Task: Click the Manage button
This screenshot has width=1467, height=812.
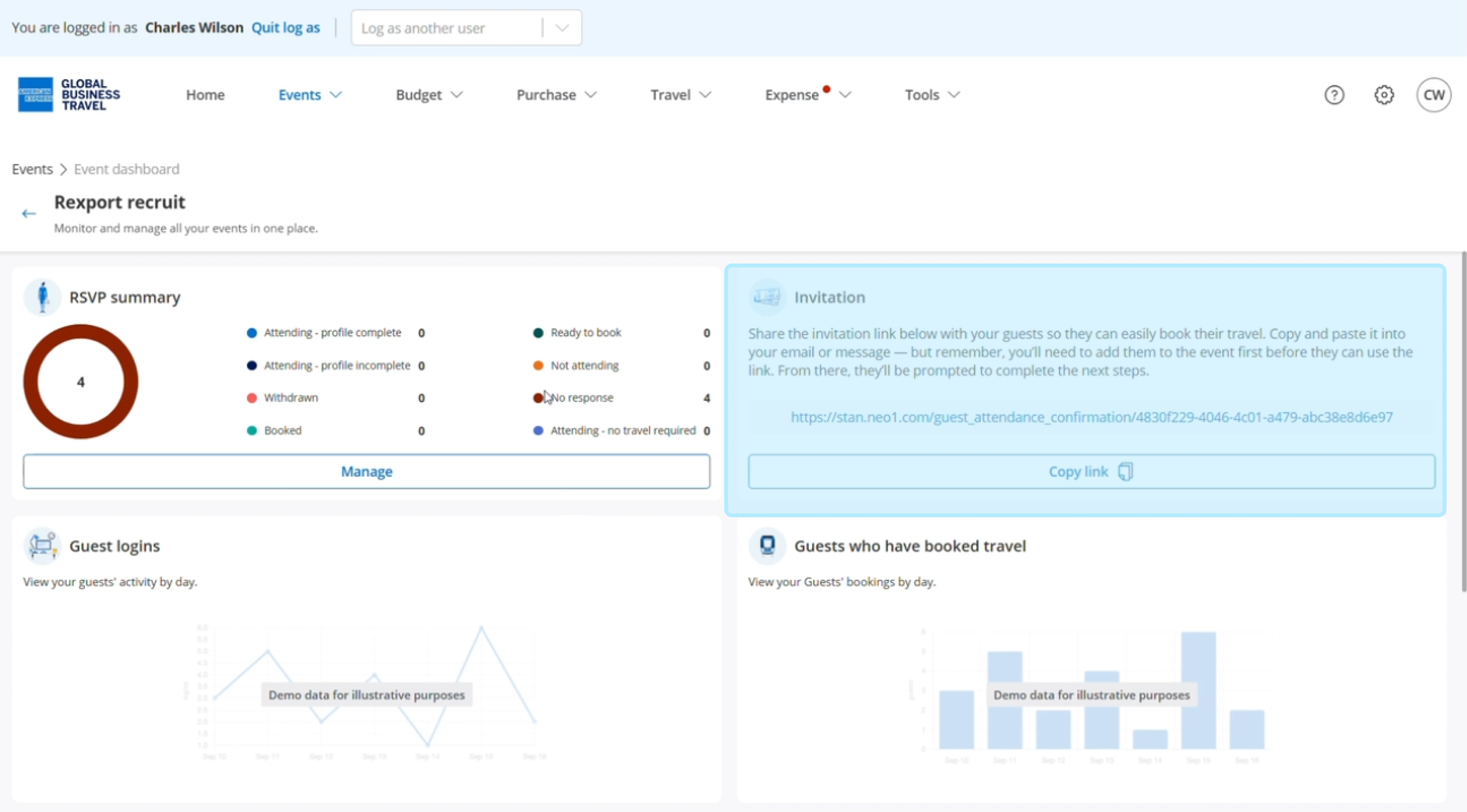Action: pos(366,471)
